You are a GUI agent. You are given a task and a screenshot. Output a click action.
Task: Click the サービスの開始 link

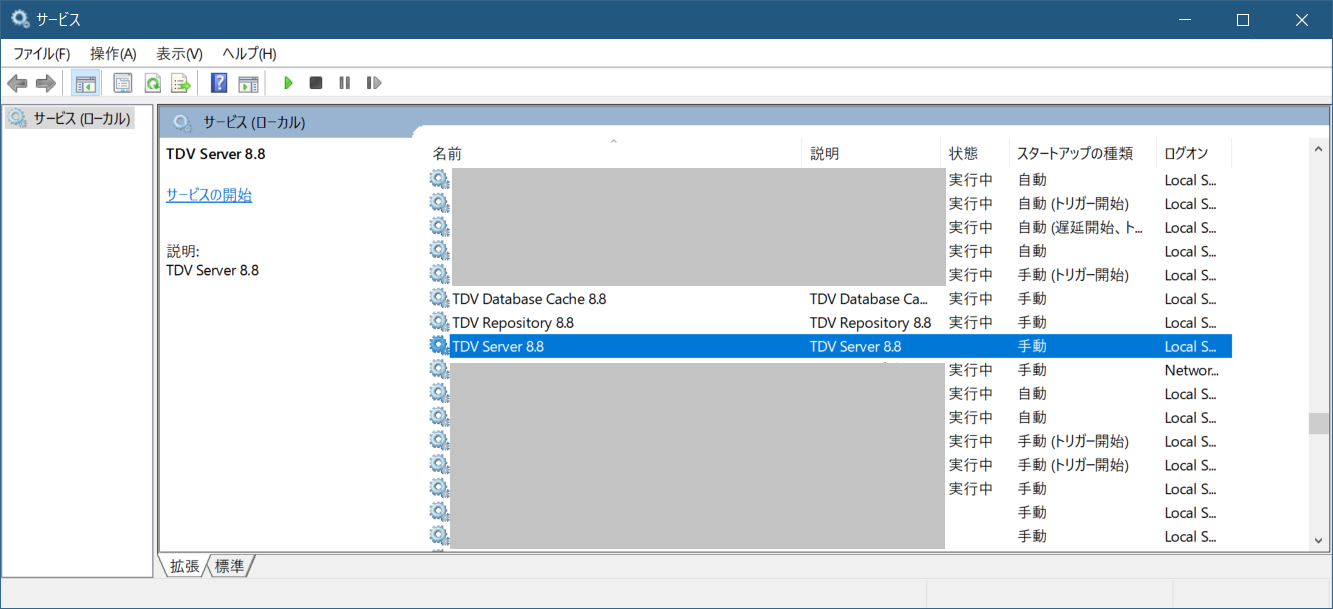pyautogui.click(x=209, y=195)
